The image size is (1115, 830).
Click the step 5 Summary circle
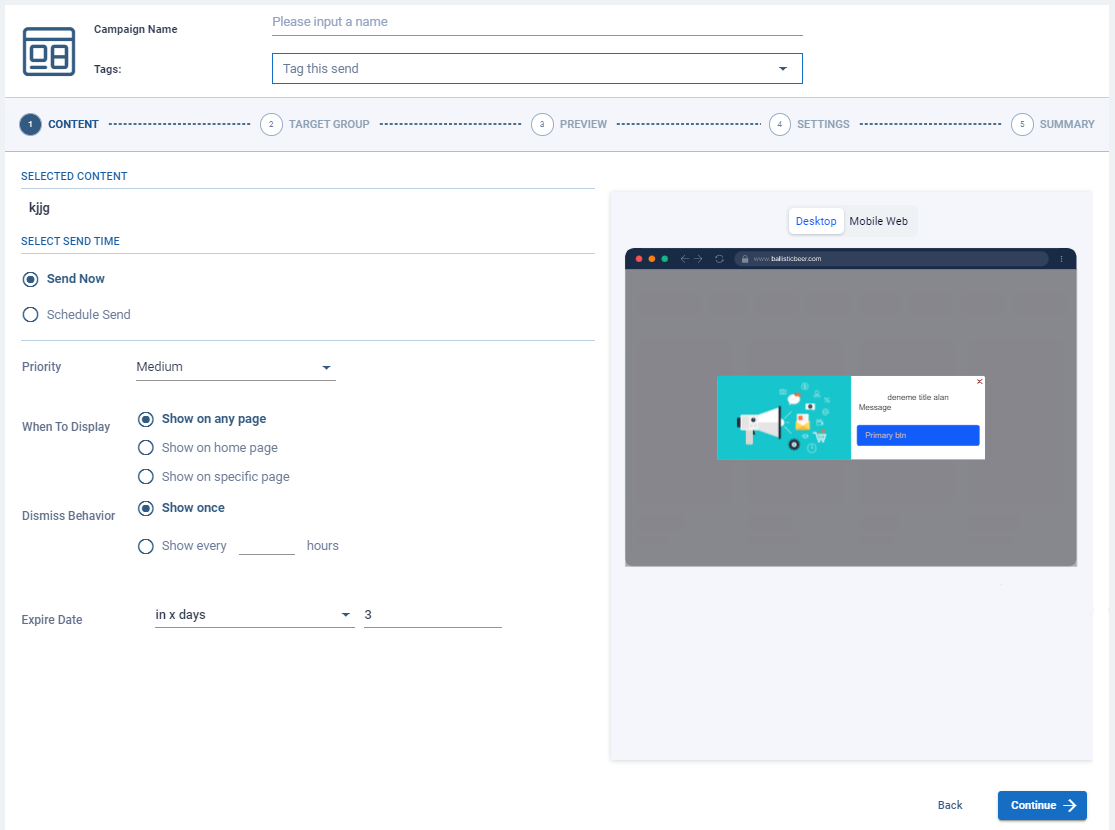(x=1021, y=124)
